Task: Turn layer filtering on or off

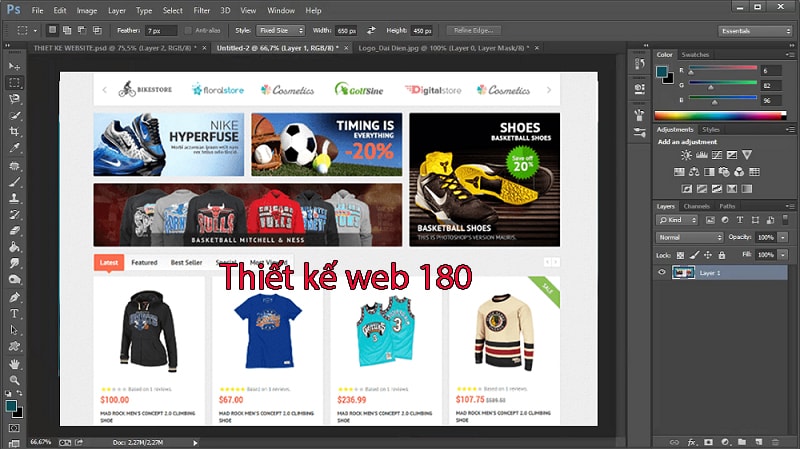Action: (785, 220)
